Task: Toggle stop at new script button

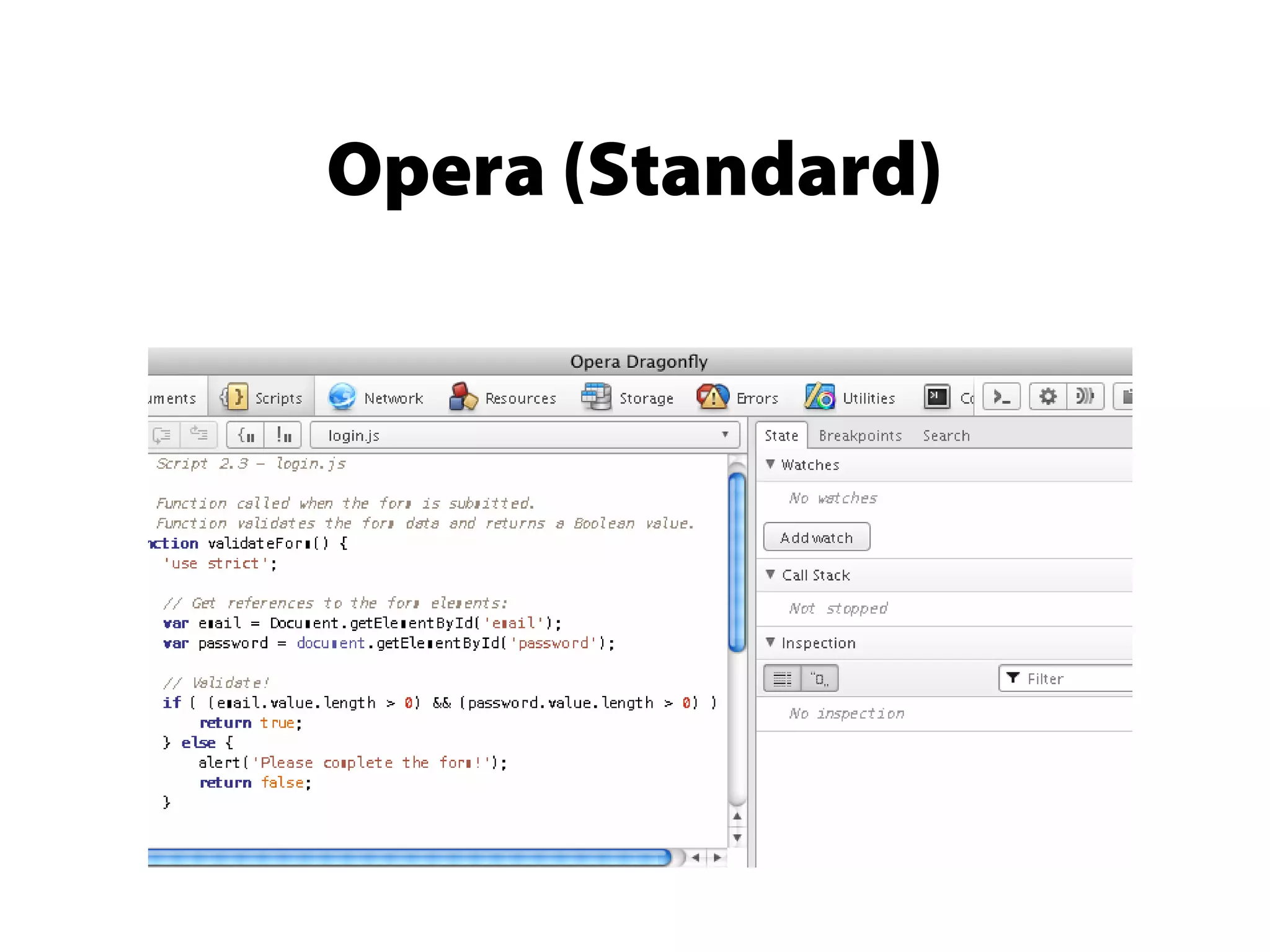Action: coord(246,434)
